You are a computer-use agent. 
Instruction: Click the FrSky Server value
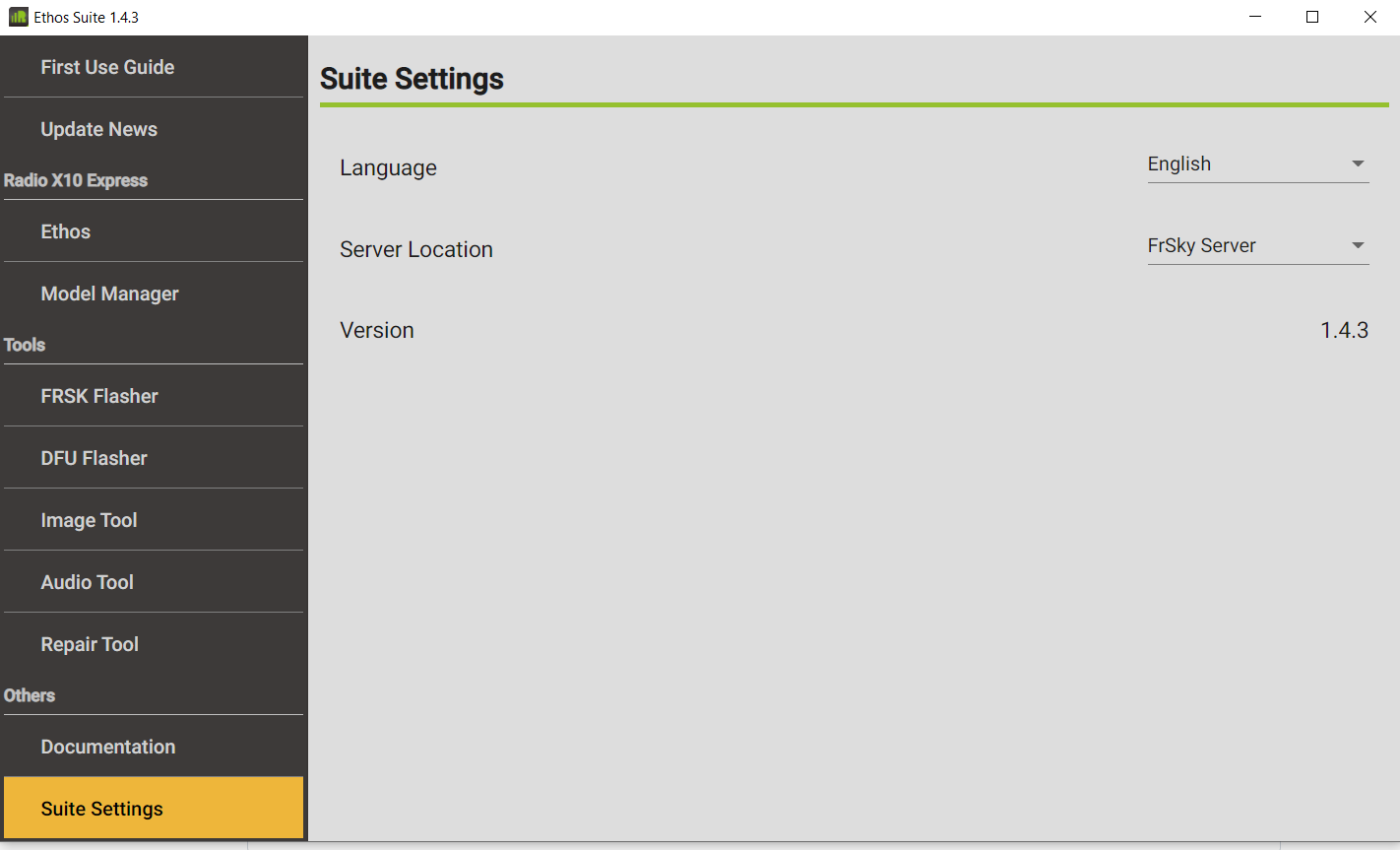click(x=1202, y=245)
